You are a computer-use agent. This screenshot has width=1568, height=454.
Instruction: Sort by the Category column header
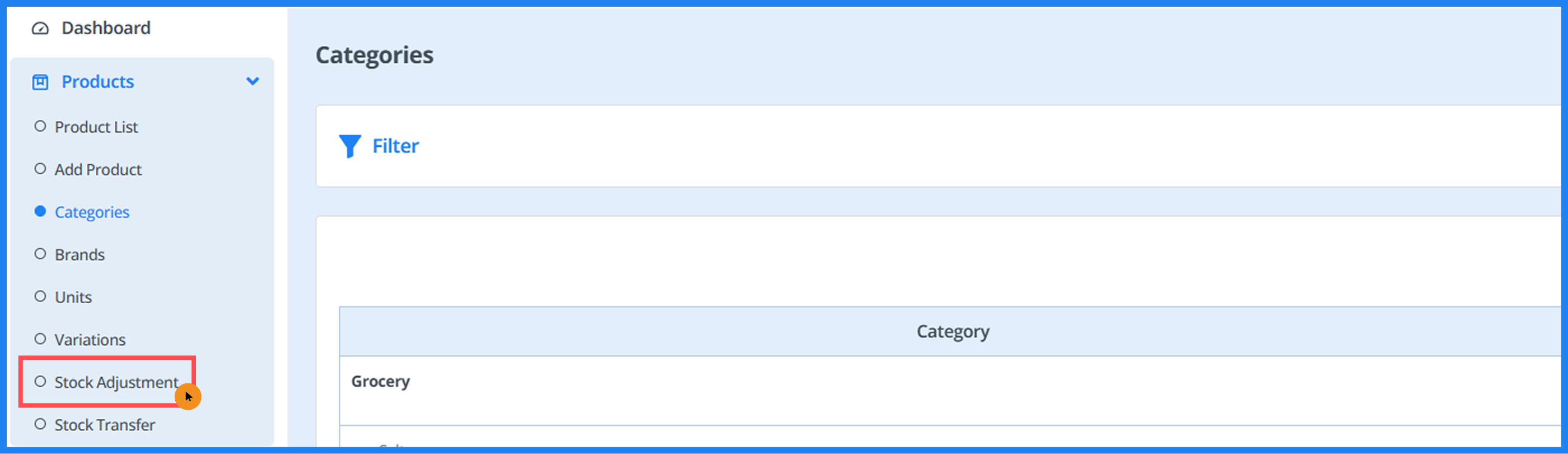[x=953, y=331]
